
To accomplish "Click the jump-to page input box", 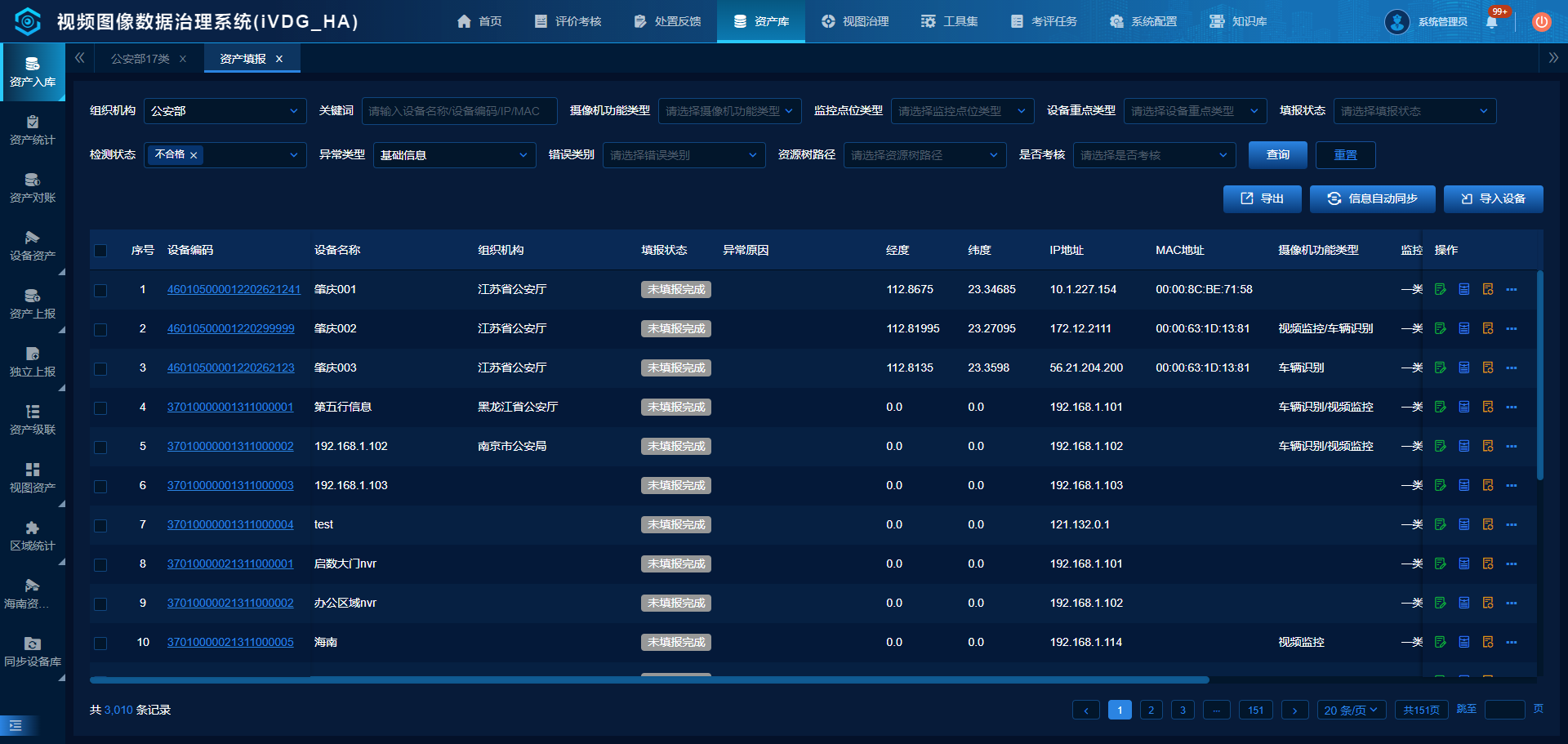I will [x=1504, y=710].
